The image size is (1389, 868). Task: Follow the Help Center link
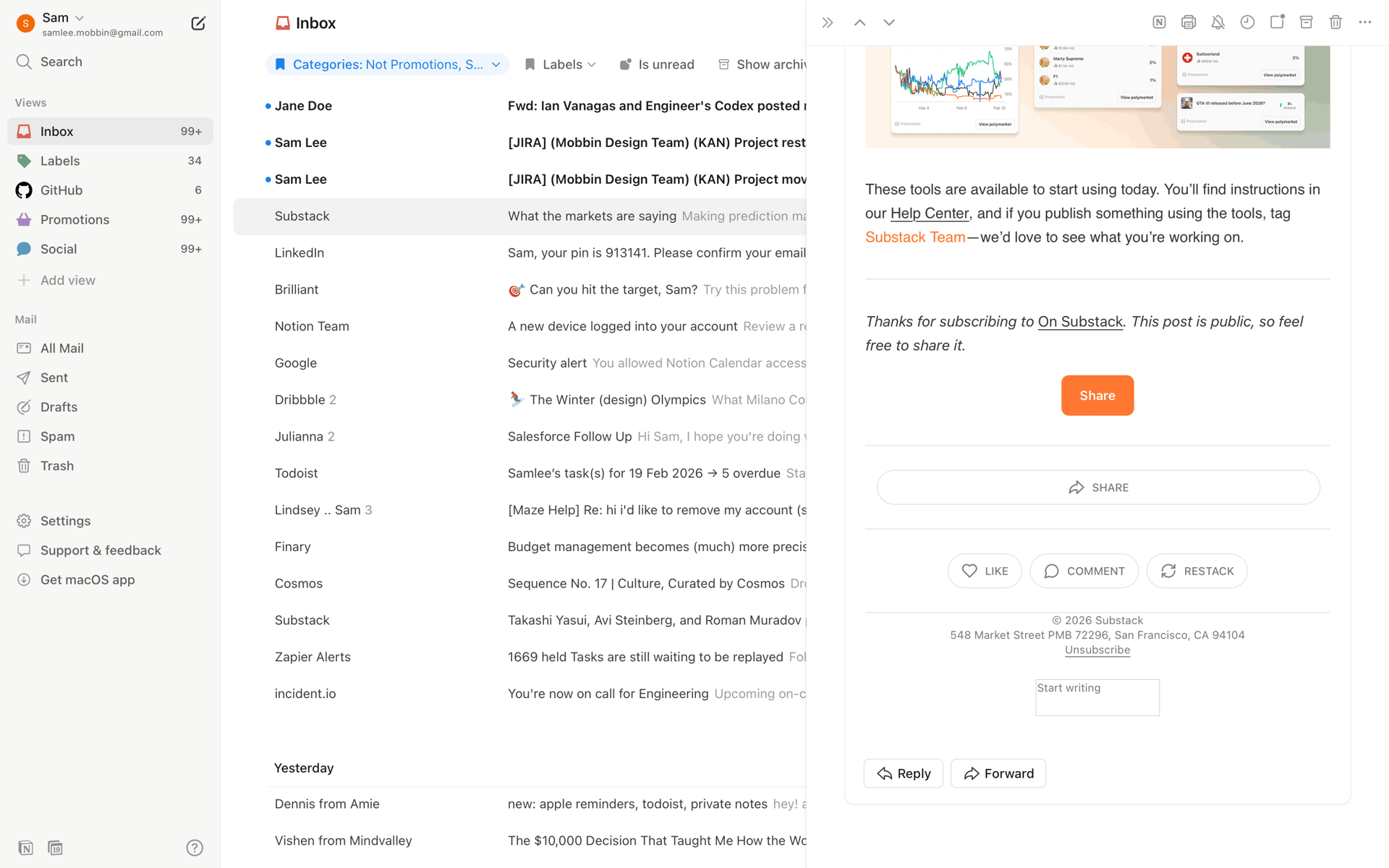pyautogui.click(x=929, y=213)
